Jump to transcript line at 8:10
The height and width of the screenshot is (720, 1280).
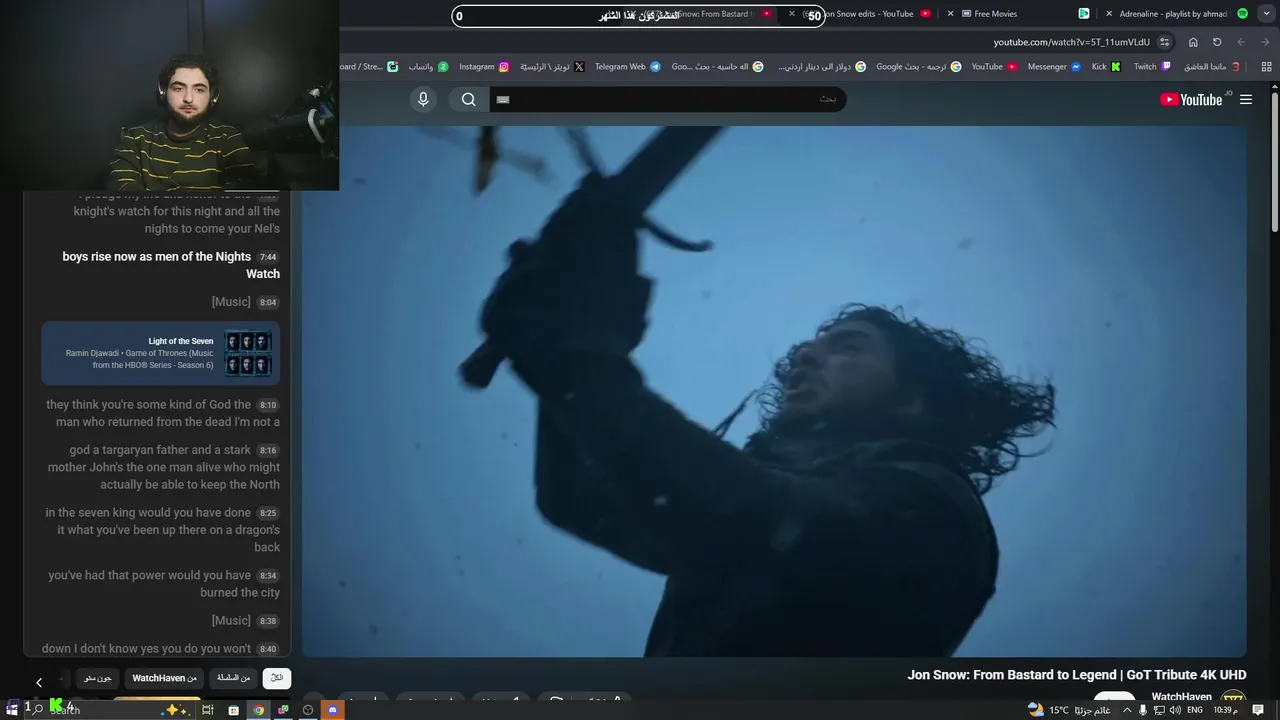point(162,413)
